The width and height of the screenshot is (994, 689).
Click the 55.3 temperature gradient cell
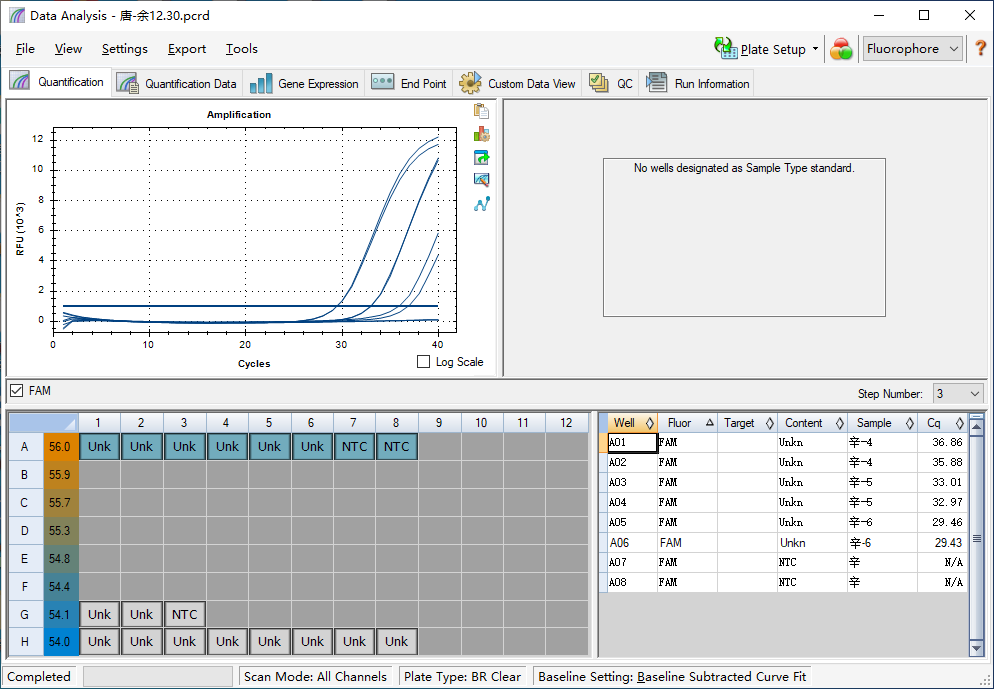pyautogui.click(x=60, y=531)
